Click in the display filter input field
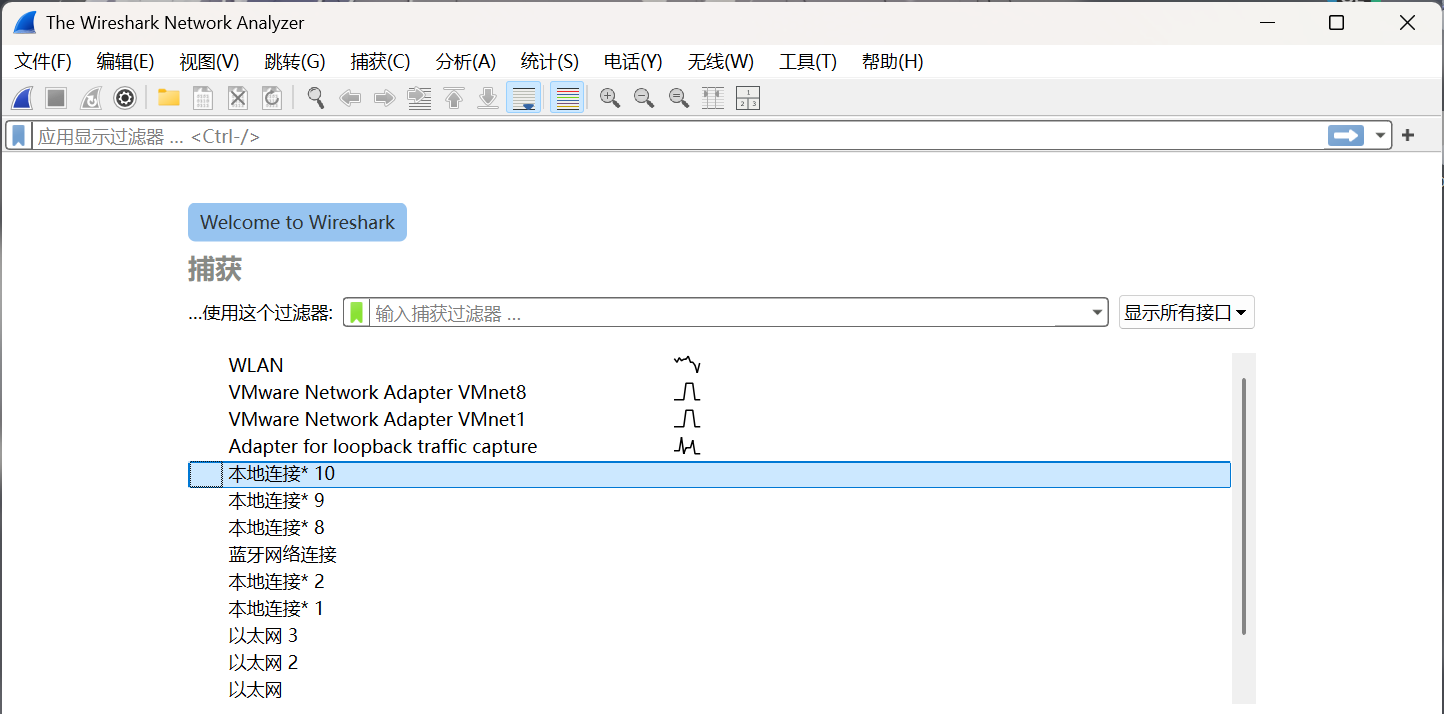The width and height of the screenshot is (1444, 714). point(678,136)
